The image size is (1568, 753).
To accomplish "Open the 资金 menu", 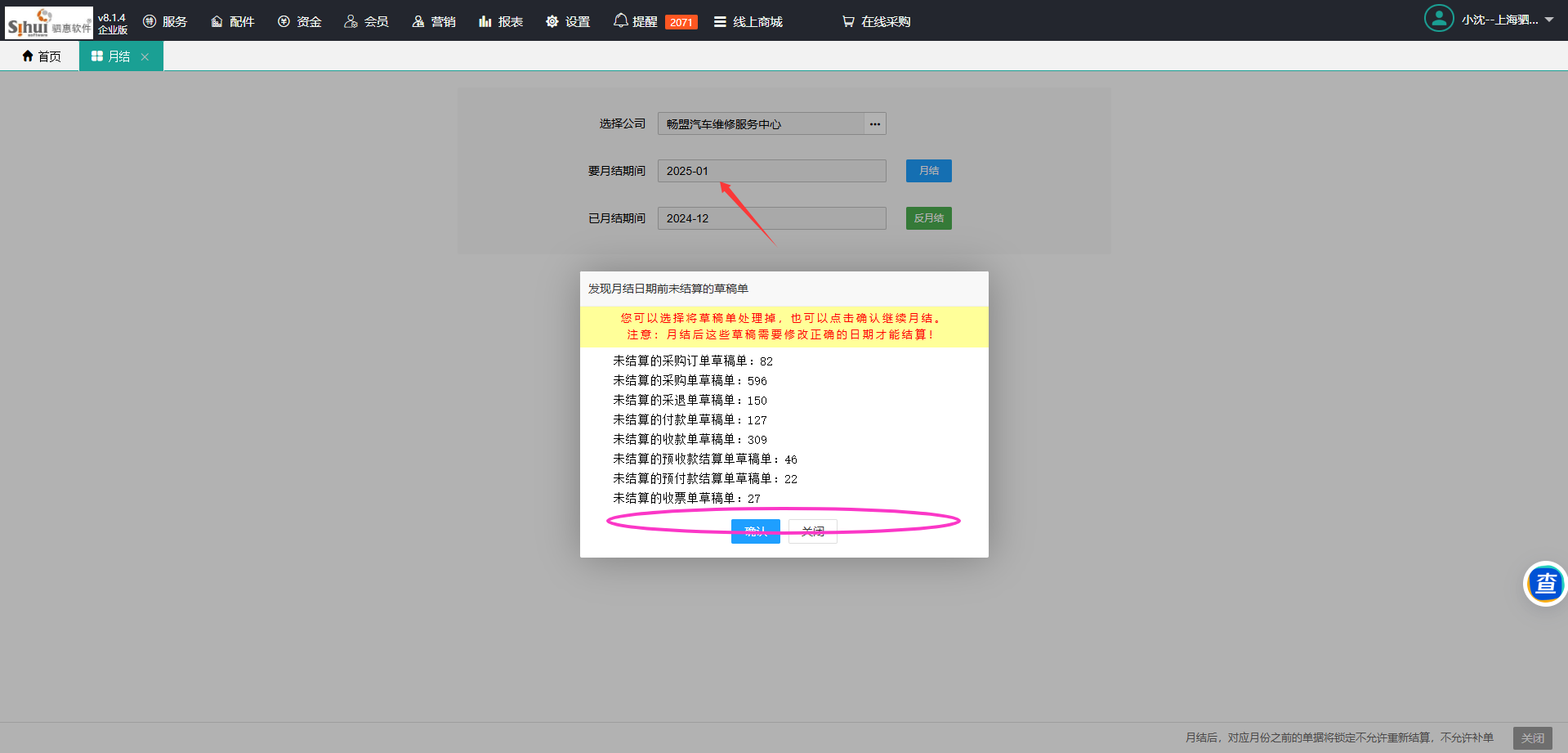I will pos(300,21).
